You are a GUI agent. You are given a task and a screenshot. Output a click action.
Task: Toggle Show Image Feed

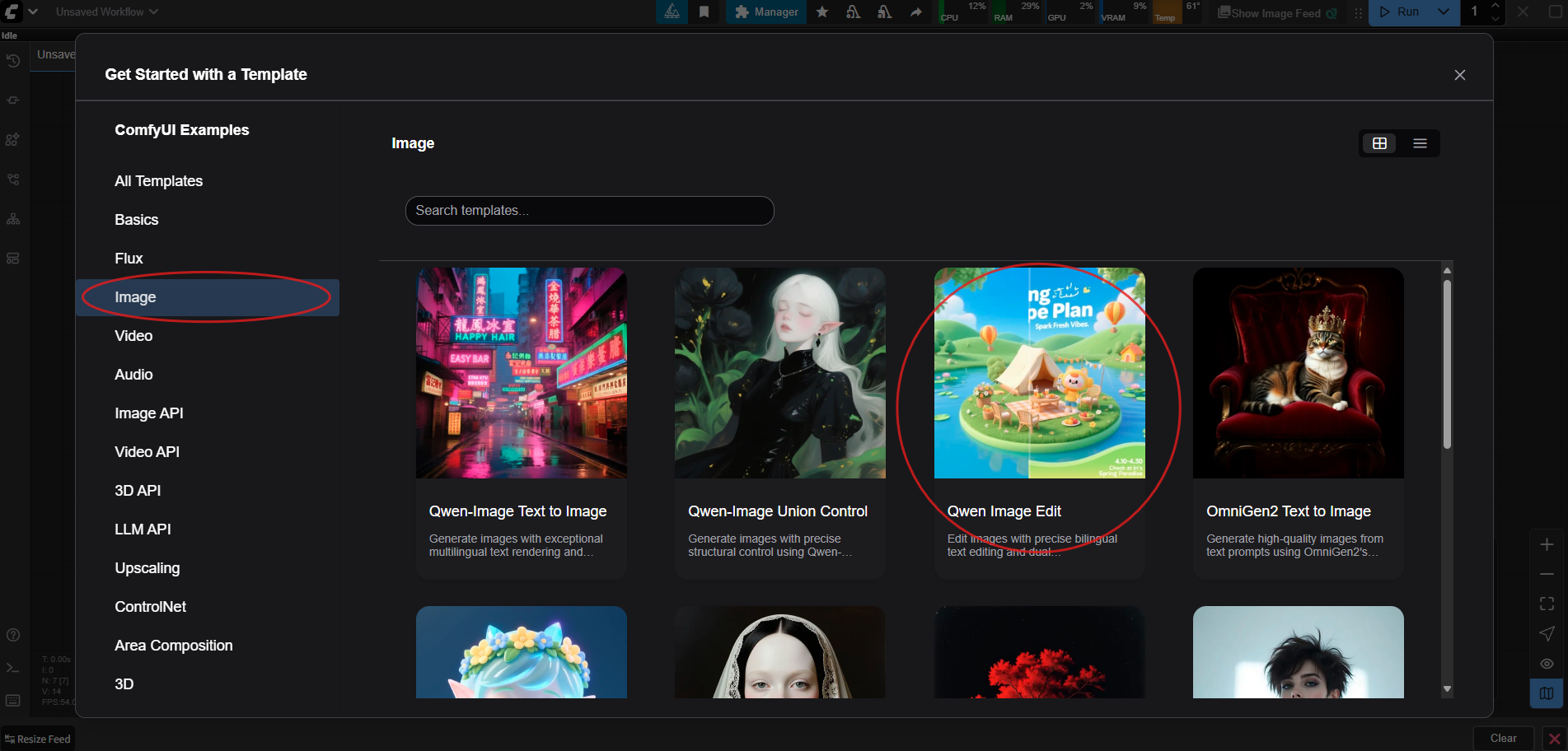pos(1277,12)
